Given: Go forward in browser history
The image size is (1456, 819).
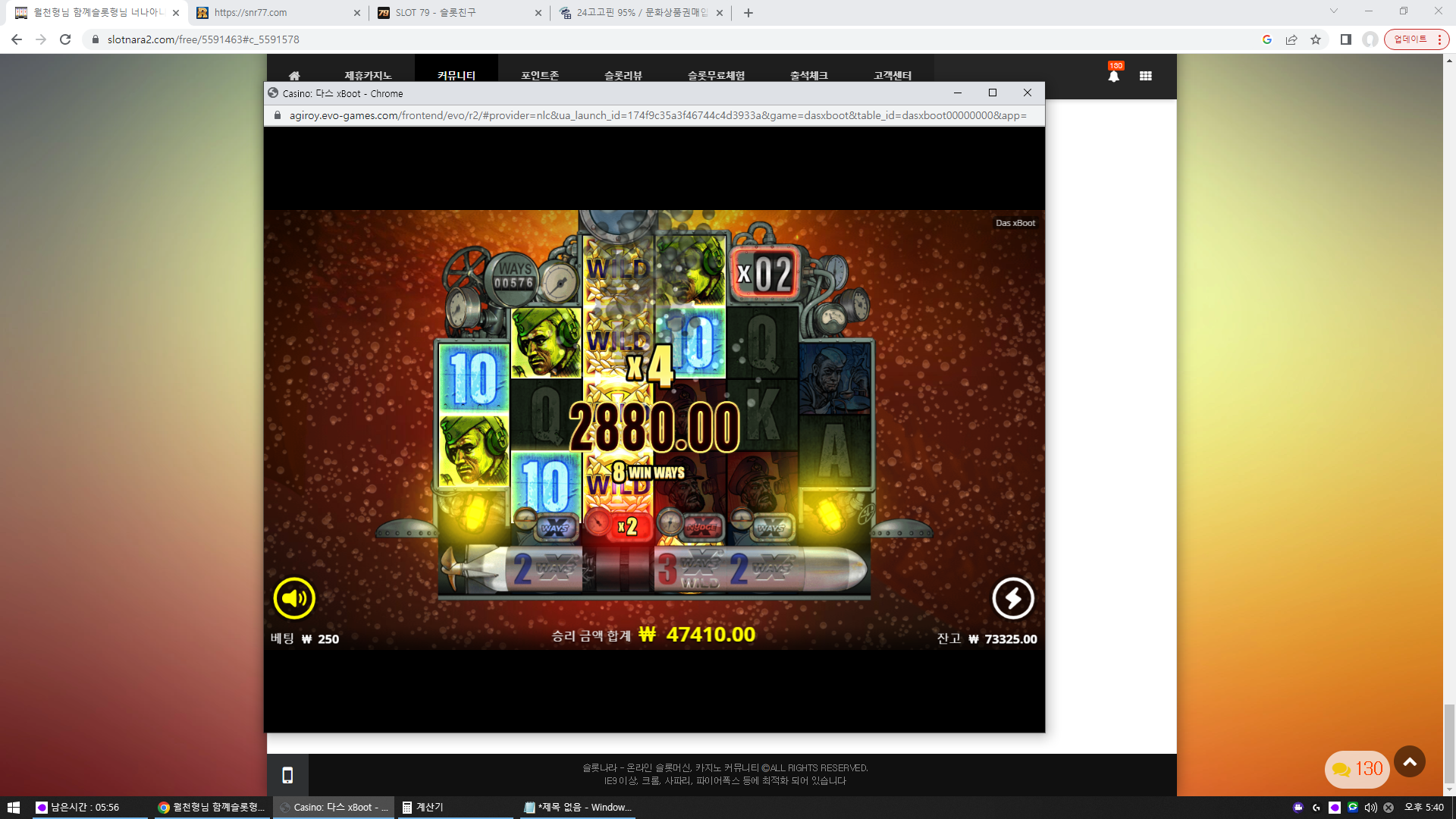Looking at the screenshot, I should click(x=41, y=39).
